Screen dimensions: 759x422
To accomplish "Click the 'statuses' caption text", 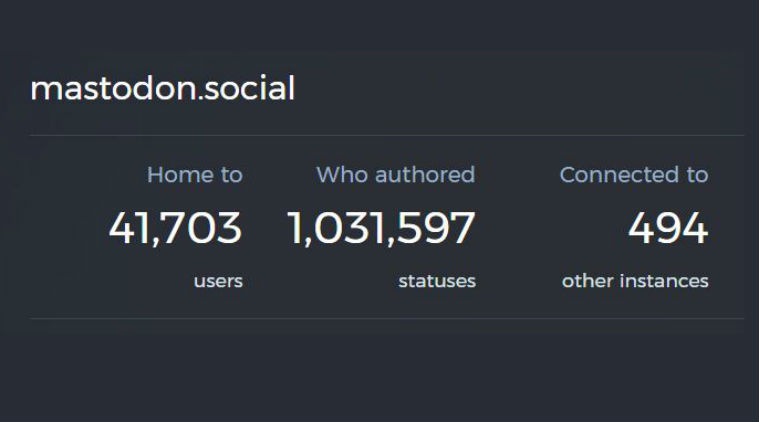I will click(437, 281).
